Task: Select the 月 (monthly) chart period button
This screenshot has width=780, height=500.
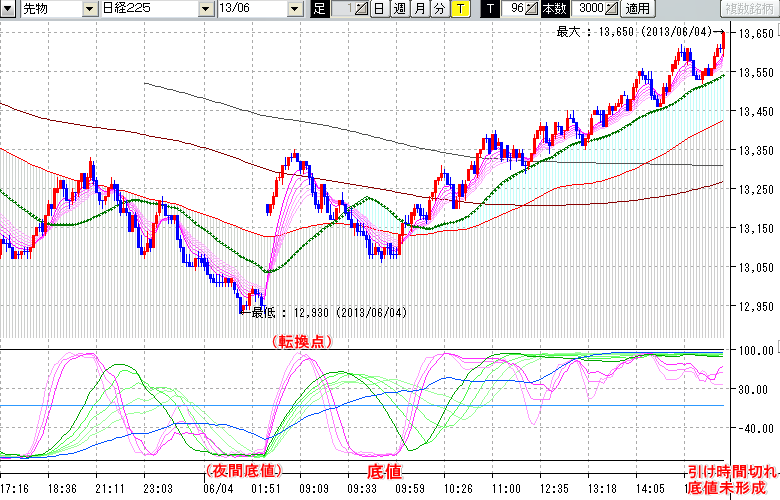Action: coord(419,9)
